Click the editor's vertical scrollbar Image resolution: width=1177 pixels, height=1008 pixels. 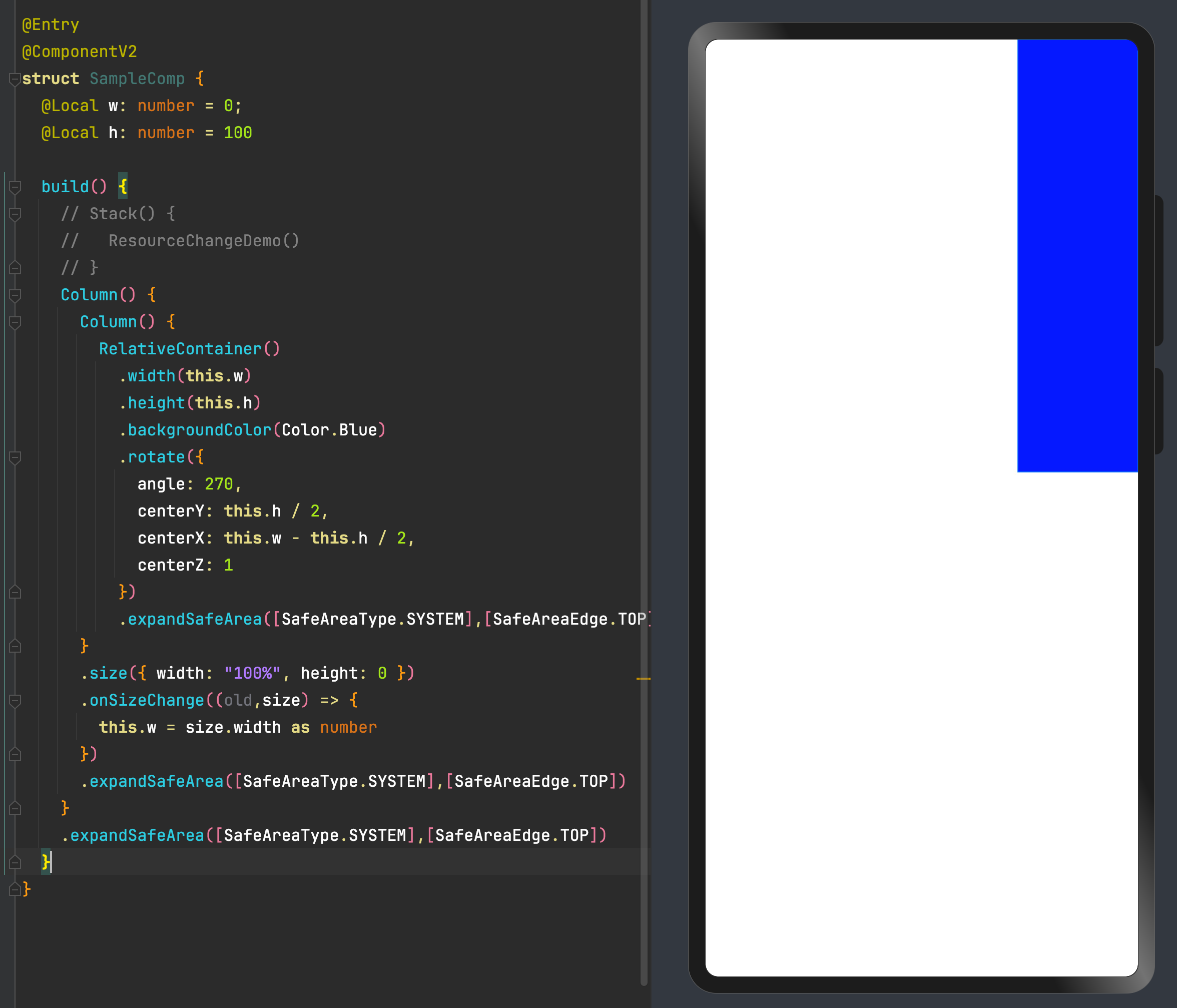644,398
